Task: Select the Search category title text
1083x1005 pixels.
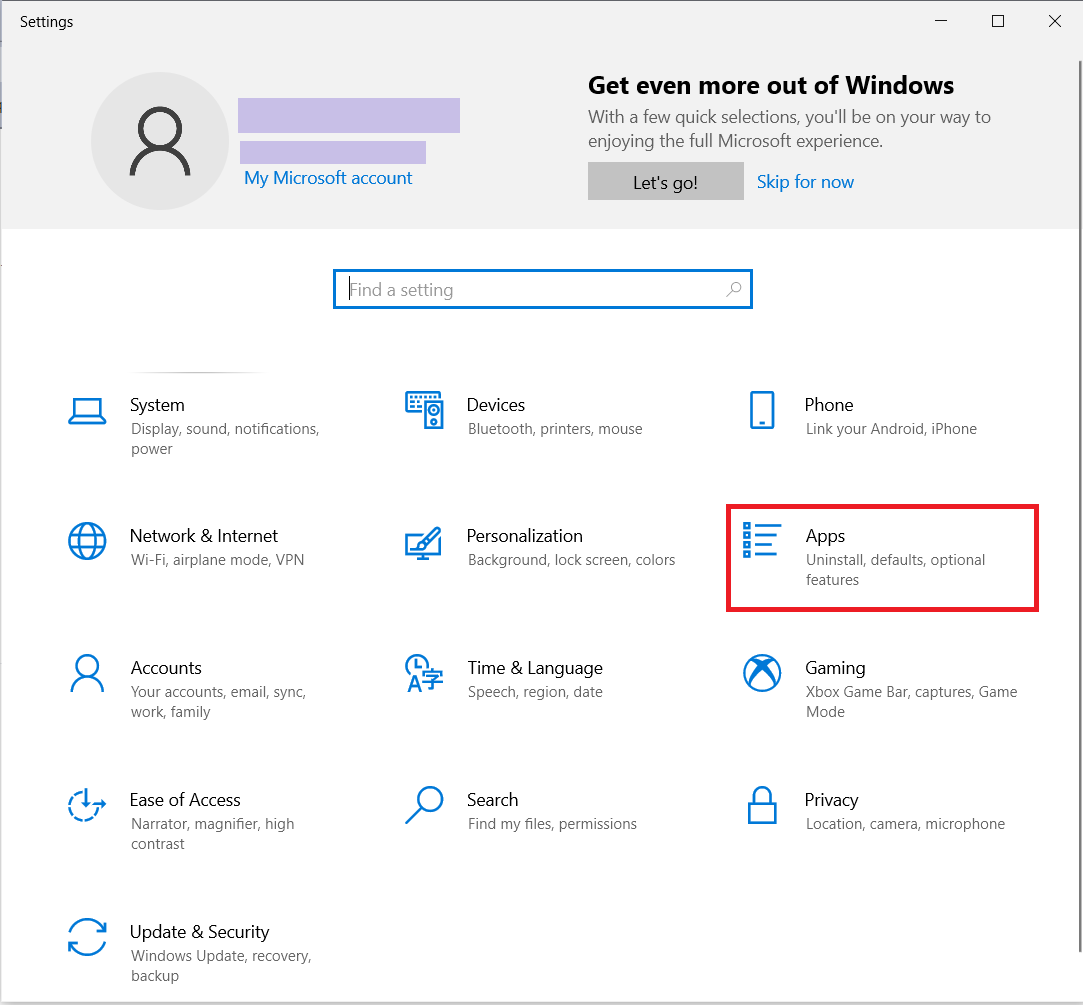Action: tap(492, 800)
